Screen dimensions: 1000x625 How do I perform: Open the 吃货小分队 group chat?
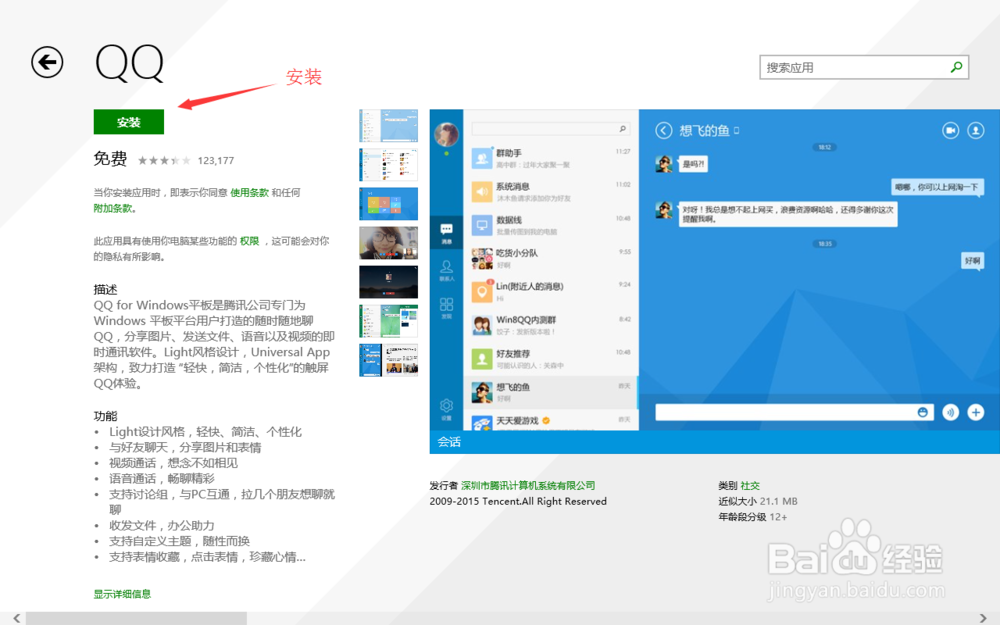(551, 258)
